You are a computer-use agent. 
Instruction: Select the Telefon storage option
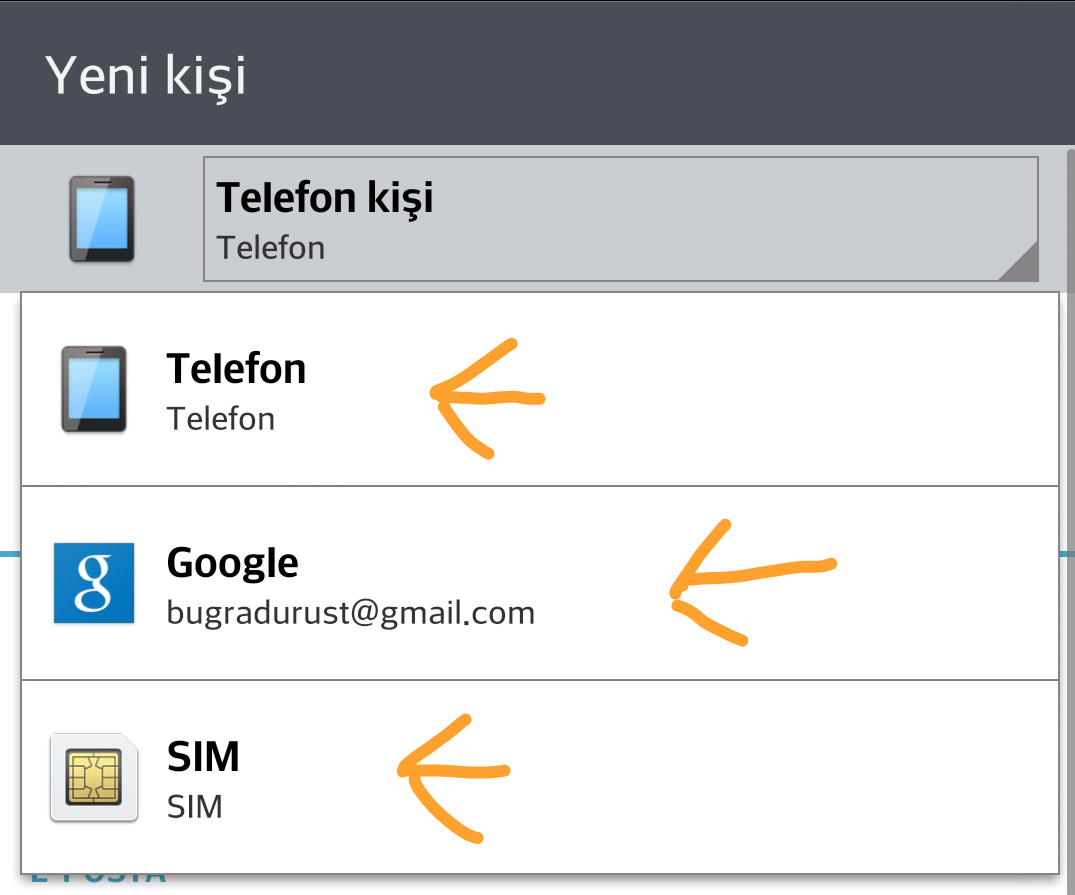540,390
